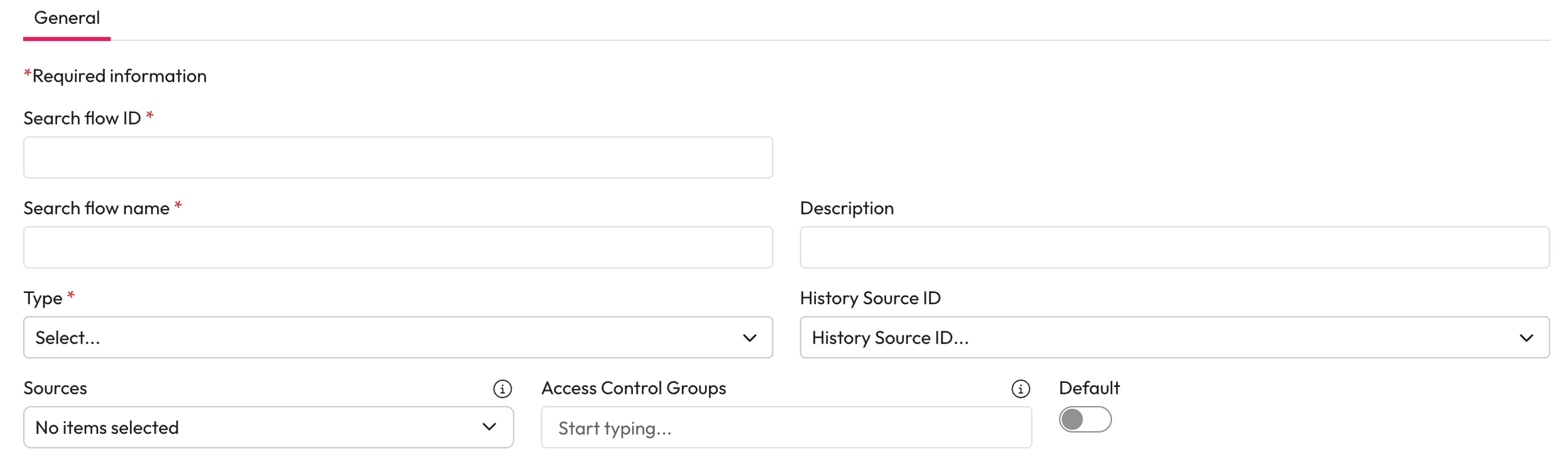
Task: Click the info icon beside Sources
Action: [502, 388]
